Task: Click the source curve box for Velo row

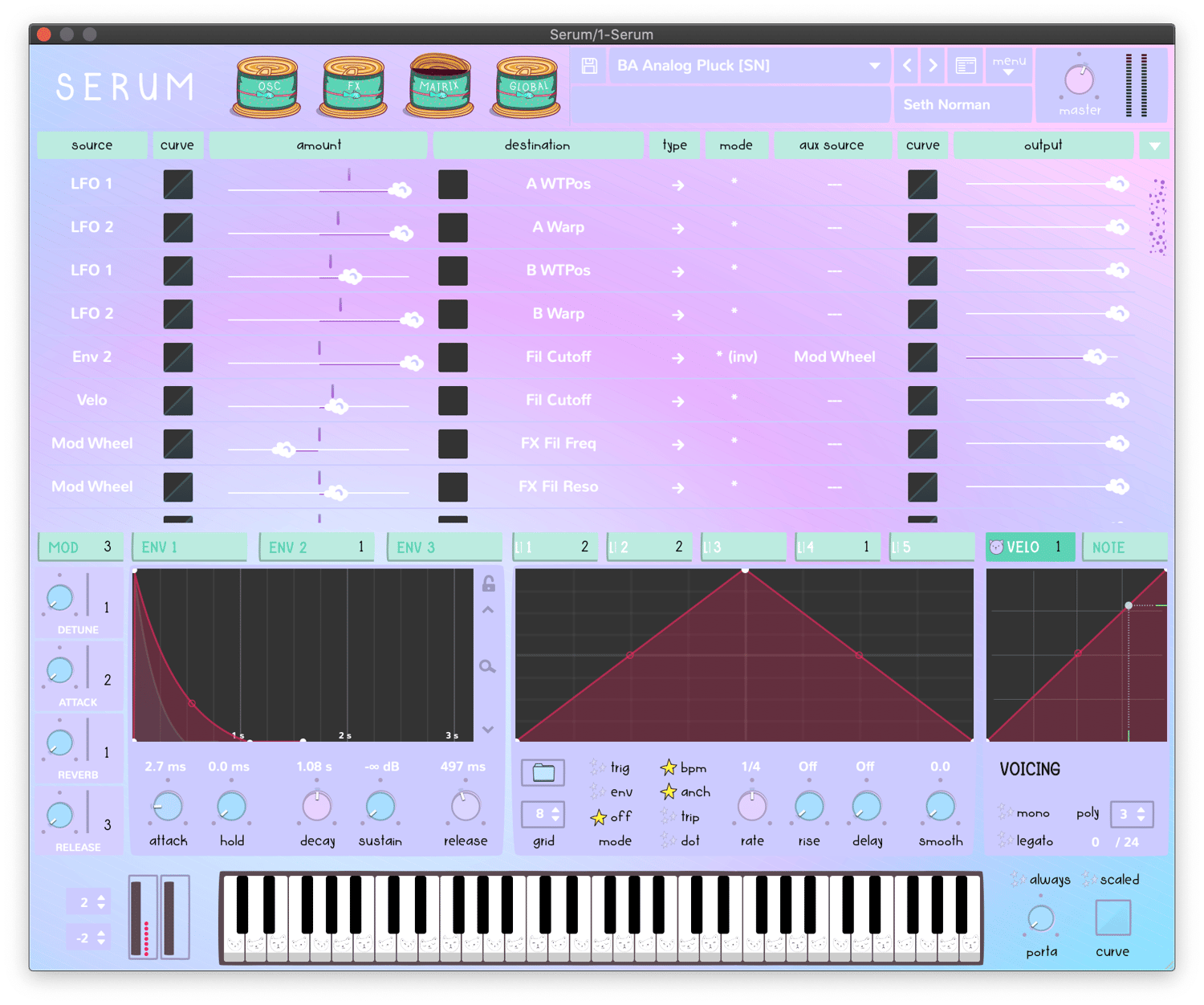Action: click(x=178, y=401)
